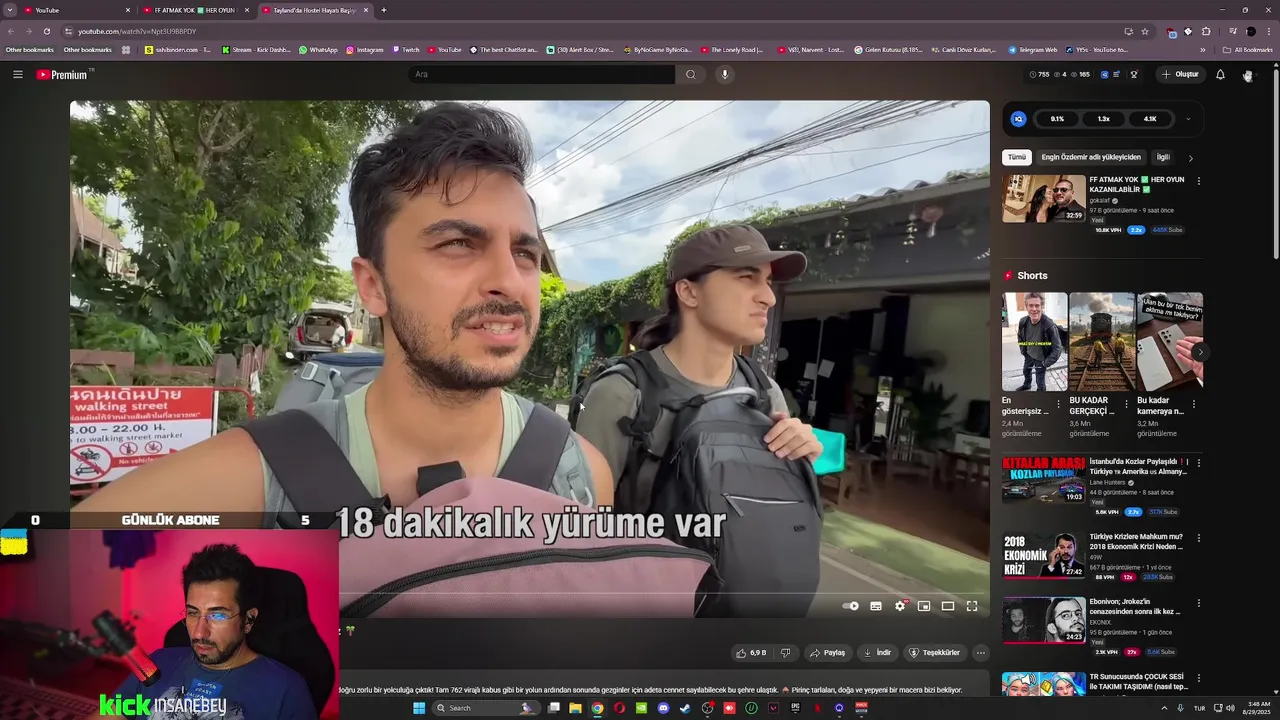Screen dimensions: 1280x720
Task: Click the Oluştur create button
Action: [x=1180, y=74]
